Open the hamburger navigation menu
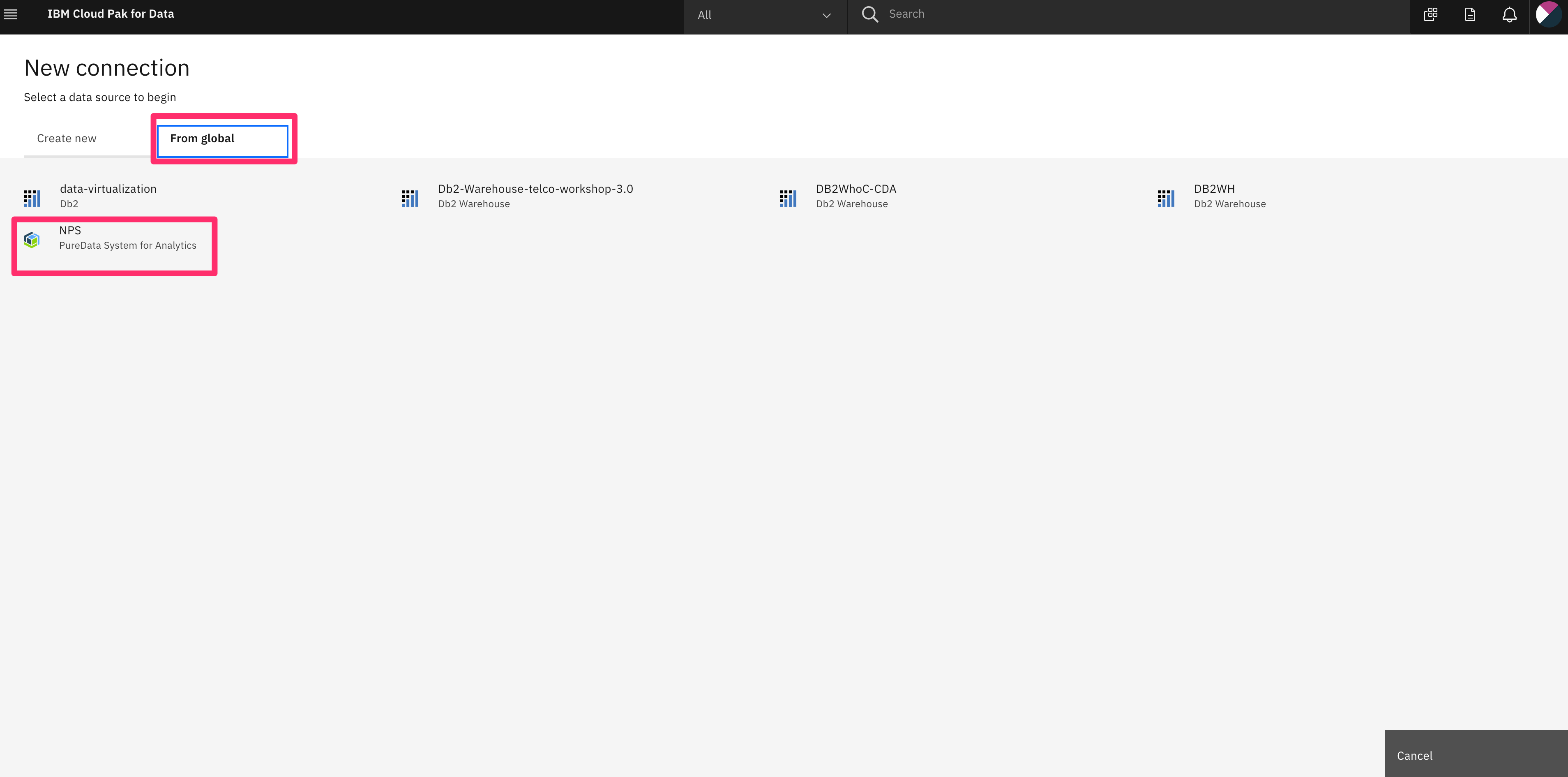 (x=11, y=14)
